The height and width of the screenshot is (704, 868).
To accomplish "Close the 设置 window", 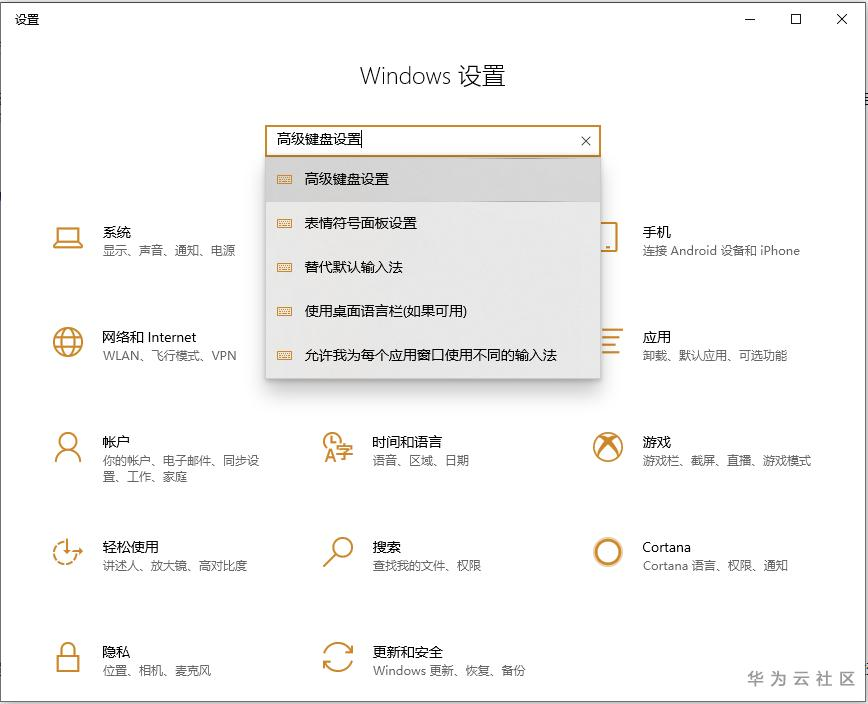I will click(842, 19).
